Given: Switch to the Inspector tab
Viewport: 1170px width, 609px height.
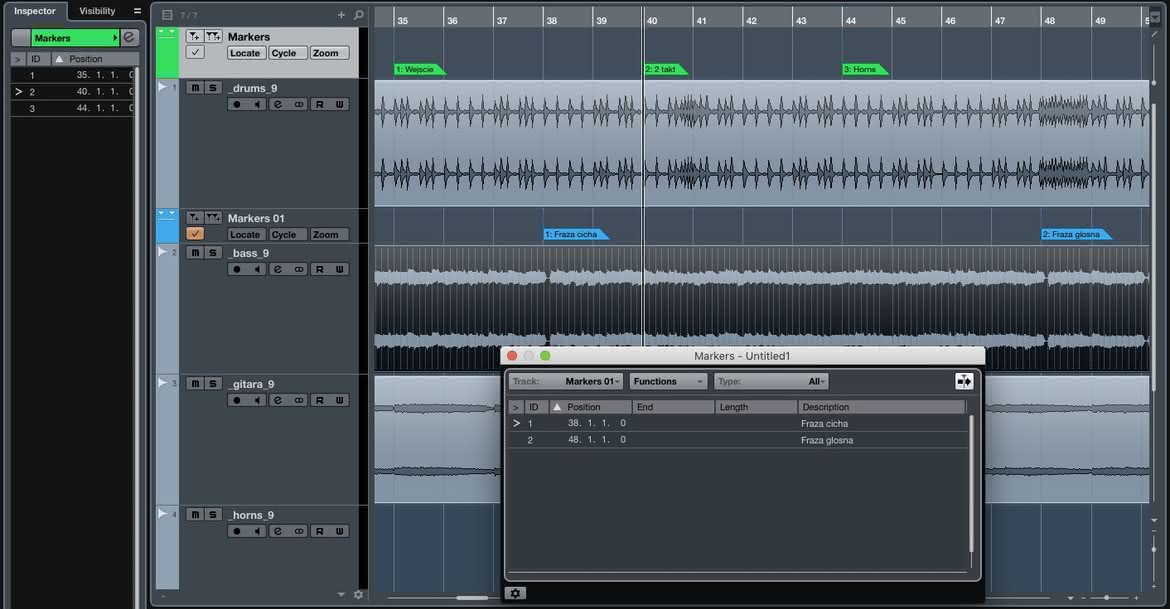Looking at the screenshot, I should pos(34,11).
